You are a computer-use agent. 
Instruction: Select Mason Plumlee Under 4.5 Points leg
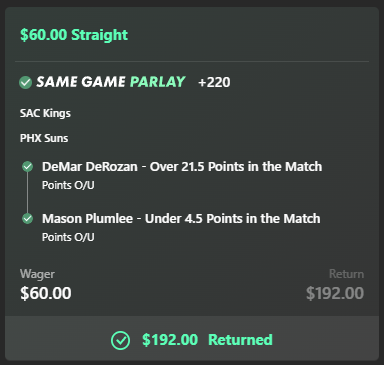point(181,218)
